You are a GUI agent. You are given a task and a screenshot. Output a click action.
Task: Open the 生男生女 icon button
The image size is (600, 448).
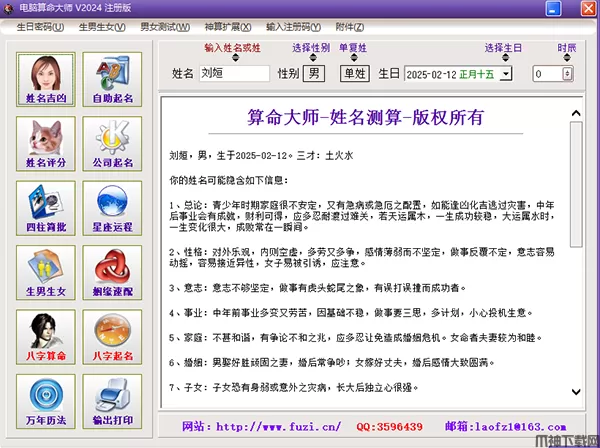click(x=46, y=272)
